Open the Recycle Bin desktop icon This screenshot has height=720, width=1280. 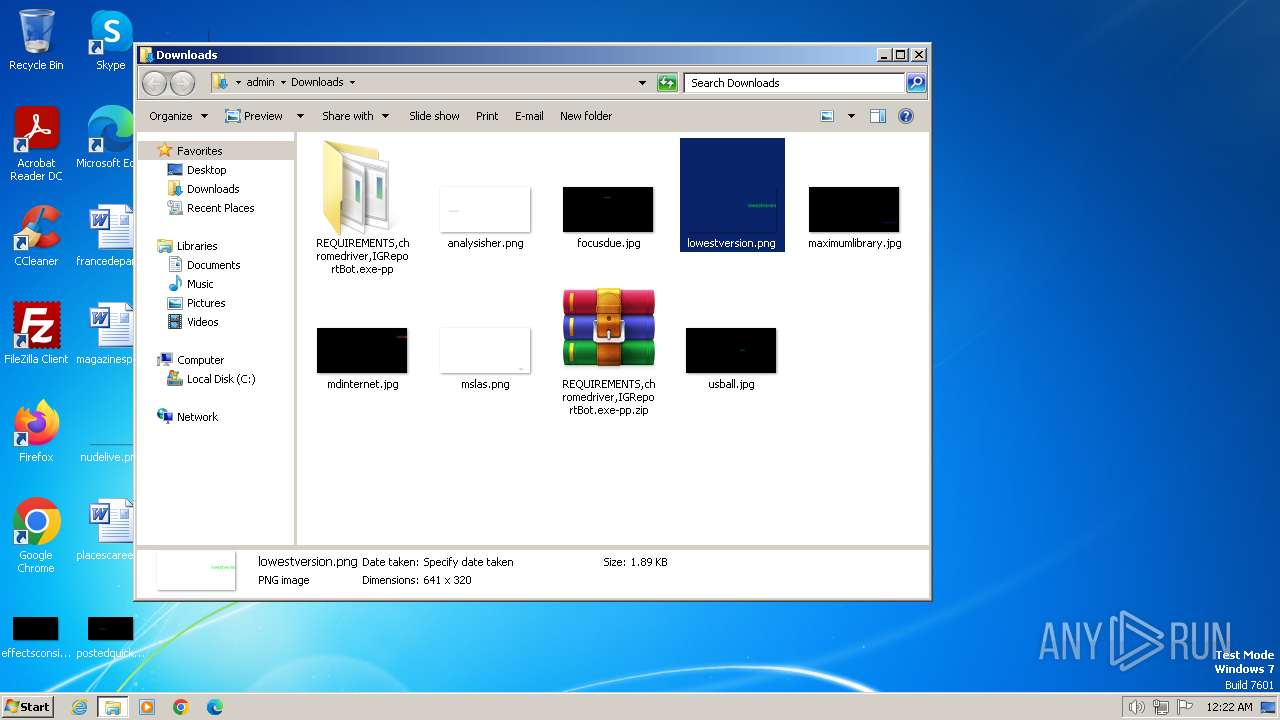(36, 40)
